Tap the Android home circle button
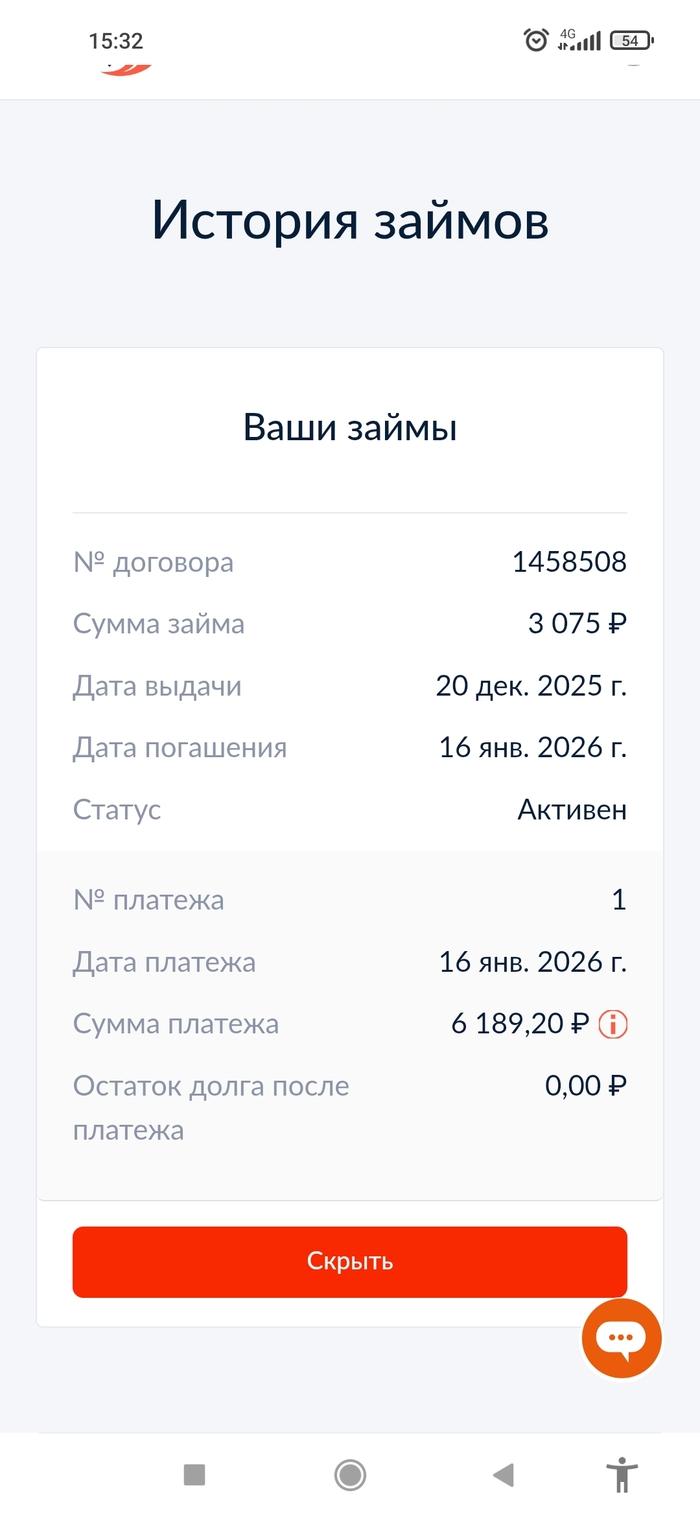The width and height of the screenshot is (700, 1517). pyautogui.click(x=350, y=1475)
